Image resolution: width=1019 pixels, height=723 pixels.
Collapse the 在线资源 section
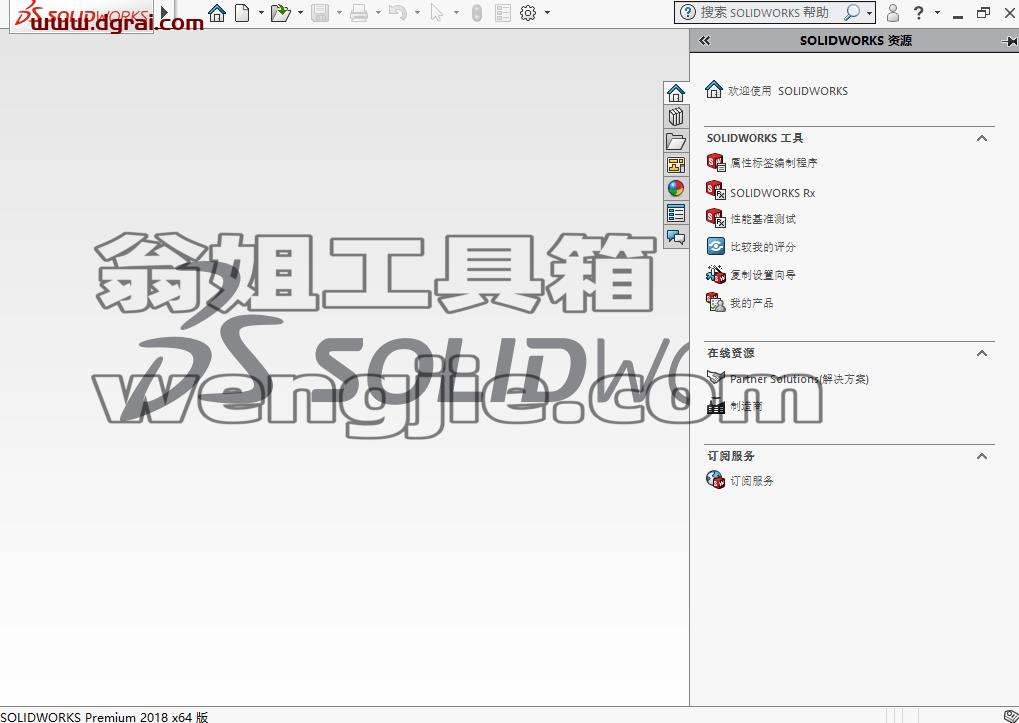[x=982, y=353]
